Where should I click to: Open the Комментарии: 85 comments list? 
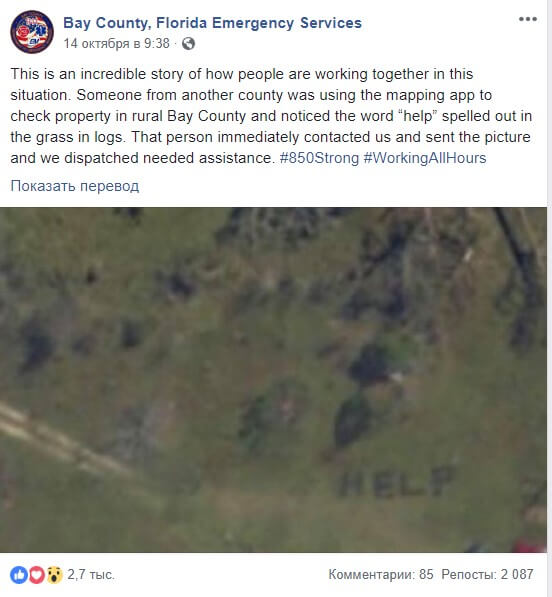(x=381, y=575)
